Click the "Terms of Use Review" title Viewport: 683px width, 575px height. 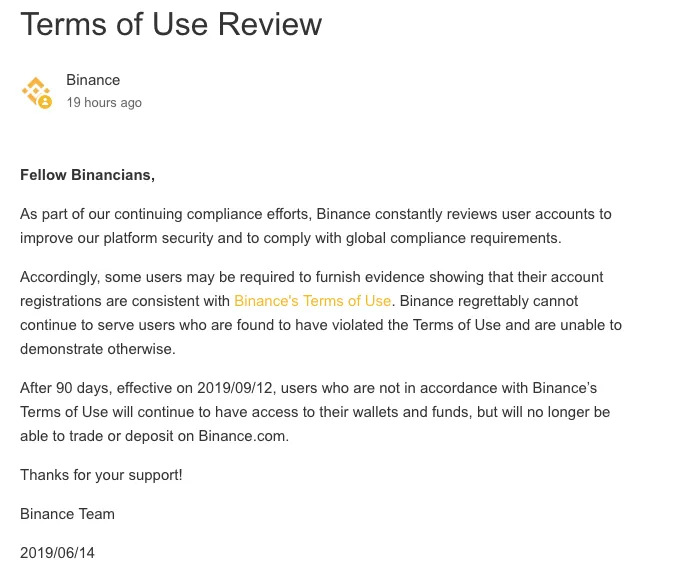171,25
